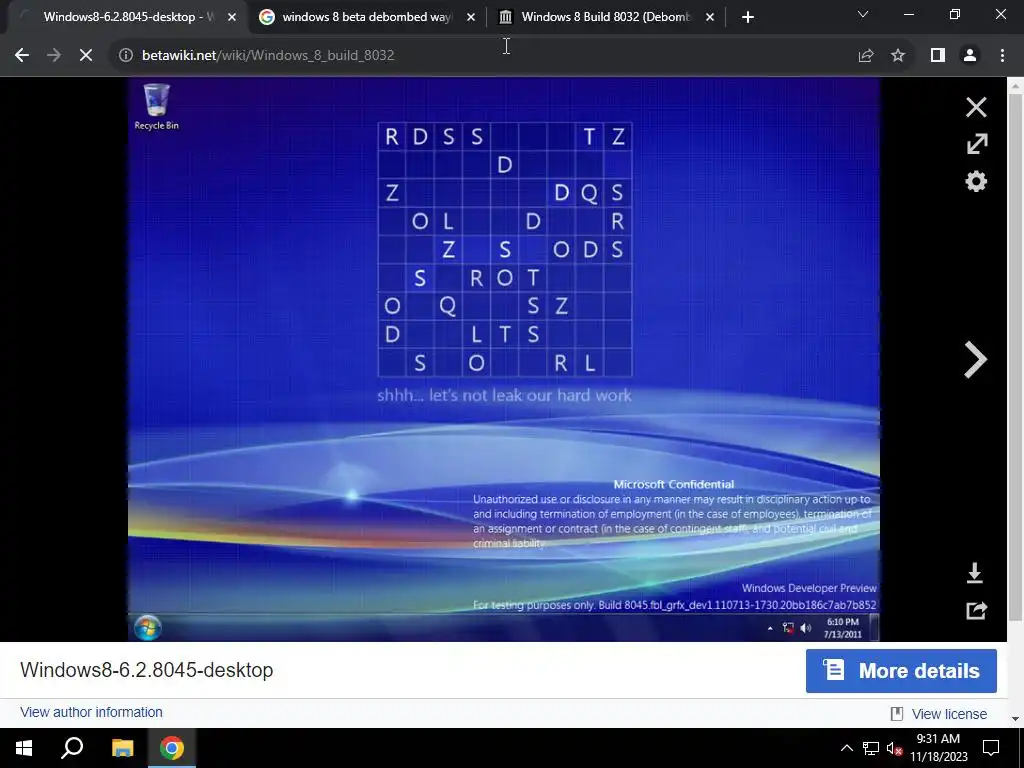Open the clock showing 9:31 AM
Screen dimensions: 1024x768
(938, 748)
